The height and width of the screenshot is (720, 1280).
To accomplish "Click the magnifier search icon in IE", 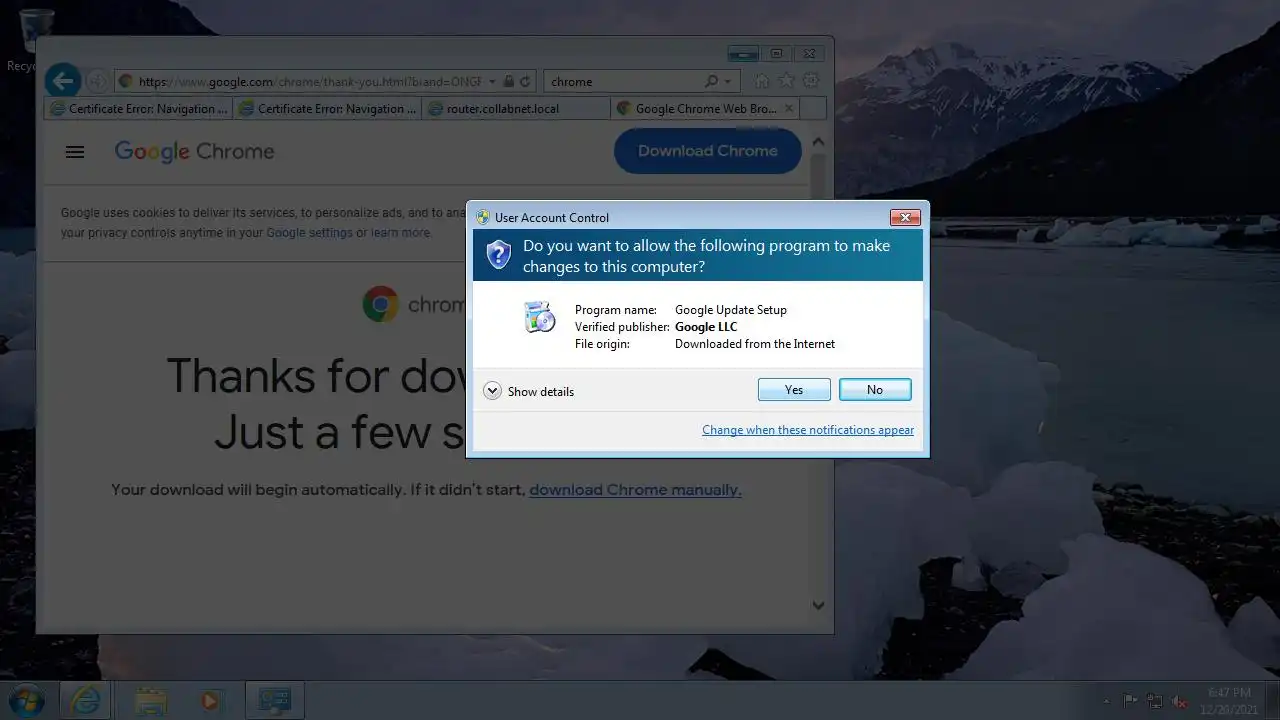I will pos(712,82).
